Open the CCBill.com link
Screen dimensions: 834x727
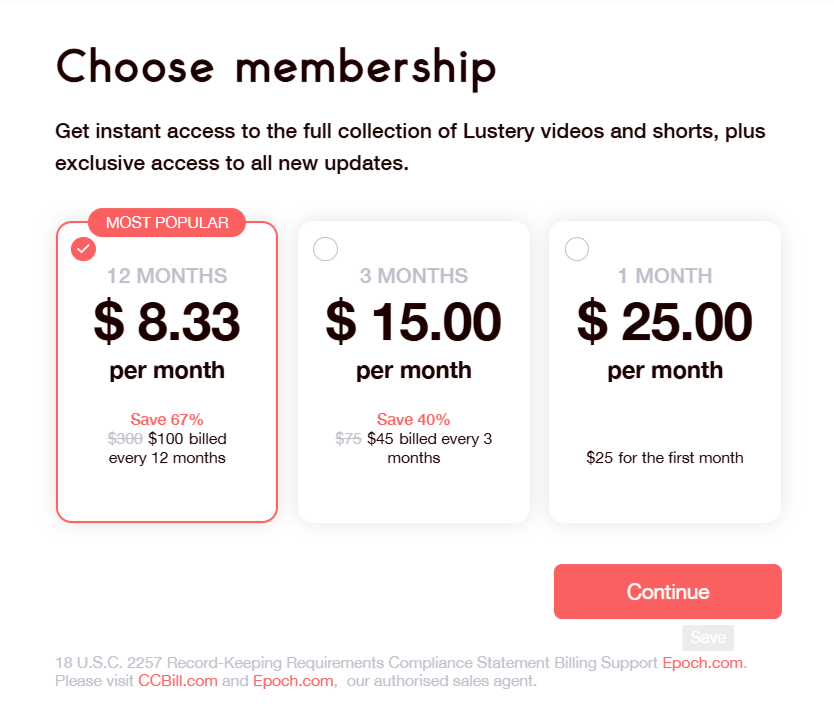178,681
